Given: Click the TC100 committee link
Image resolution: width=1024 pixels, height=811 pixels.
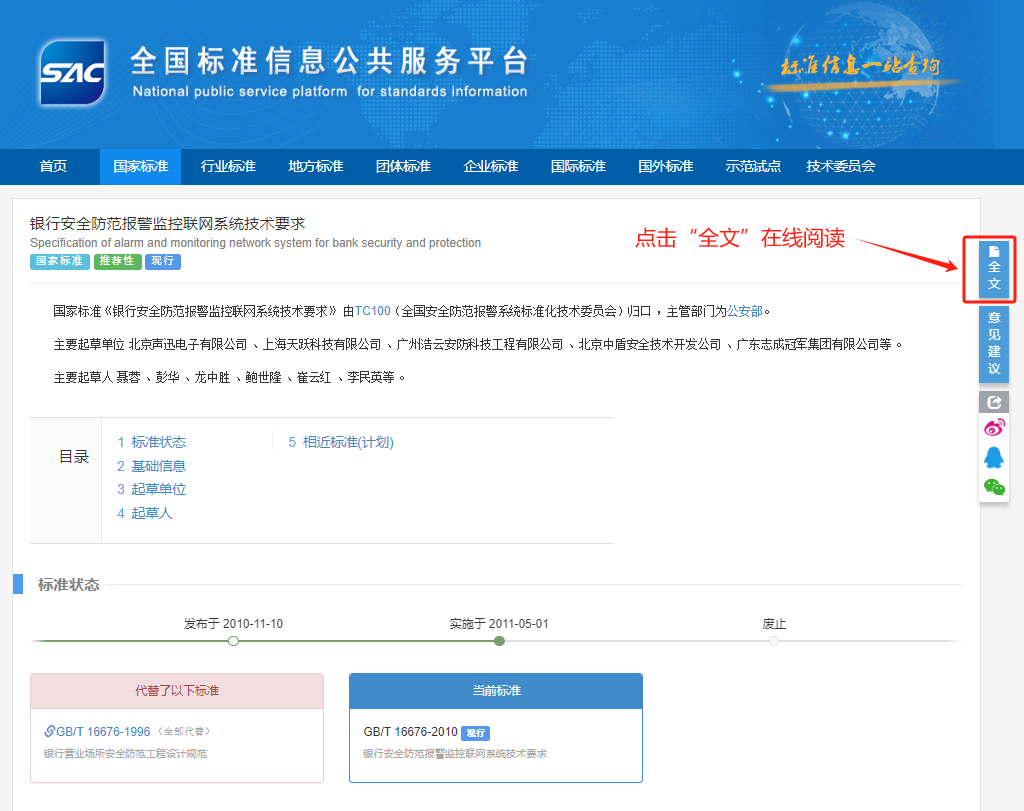Looking at the screenshot, I should coord(372,311).
